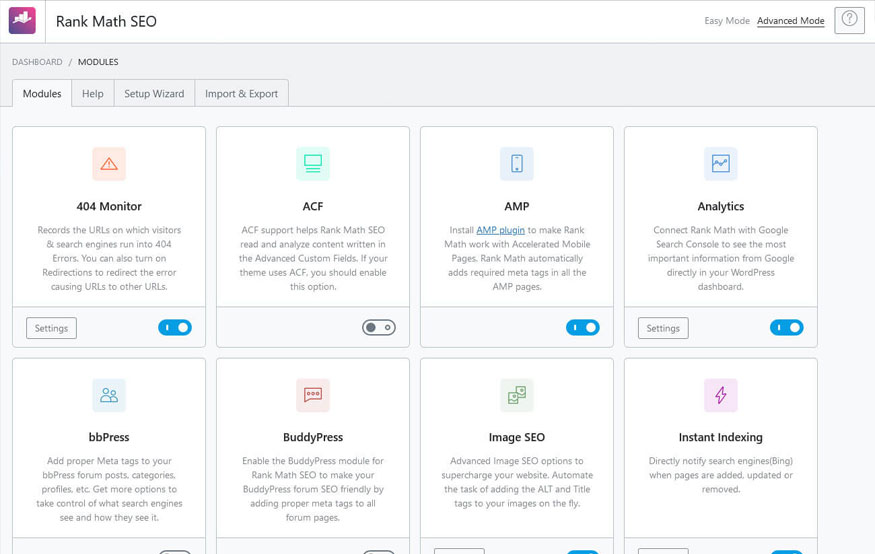Click the MODULES breadcrumb text
This screenshot has height=554, width=875.
(x=98, y=62)
